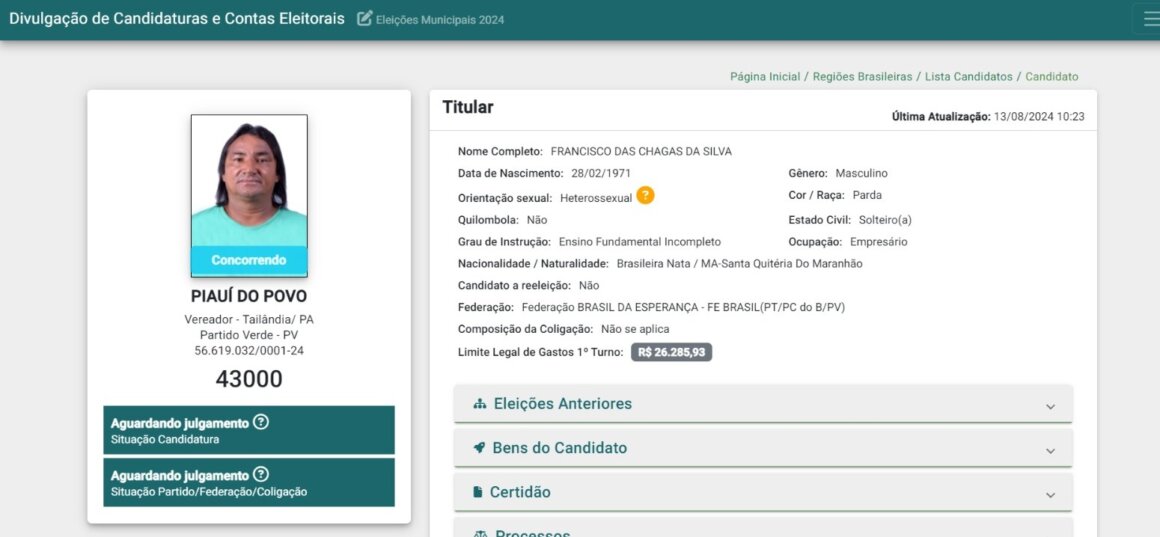The image size is (1160, 537).
Task: Expand the Bens do Candidato section
Action: coord(763,448)
